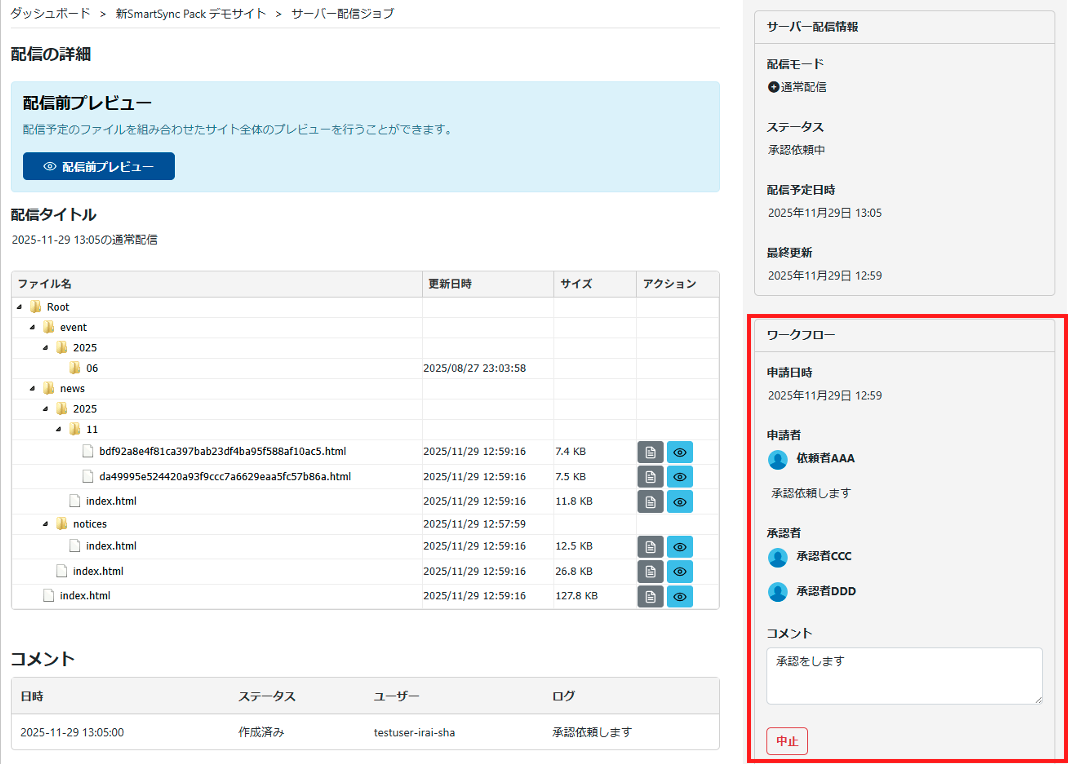Collapse the Root folder tree node
Image resolution: width=1079 pixels, height=764 pixels.
click(x=20, y=307)
